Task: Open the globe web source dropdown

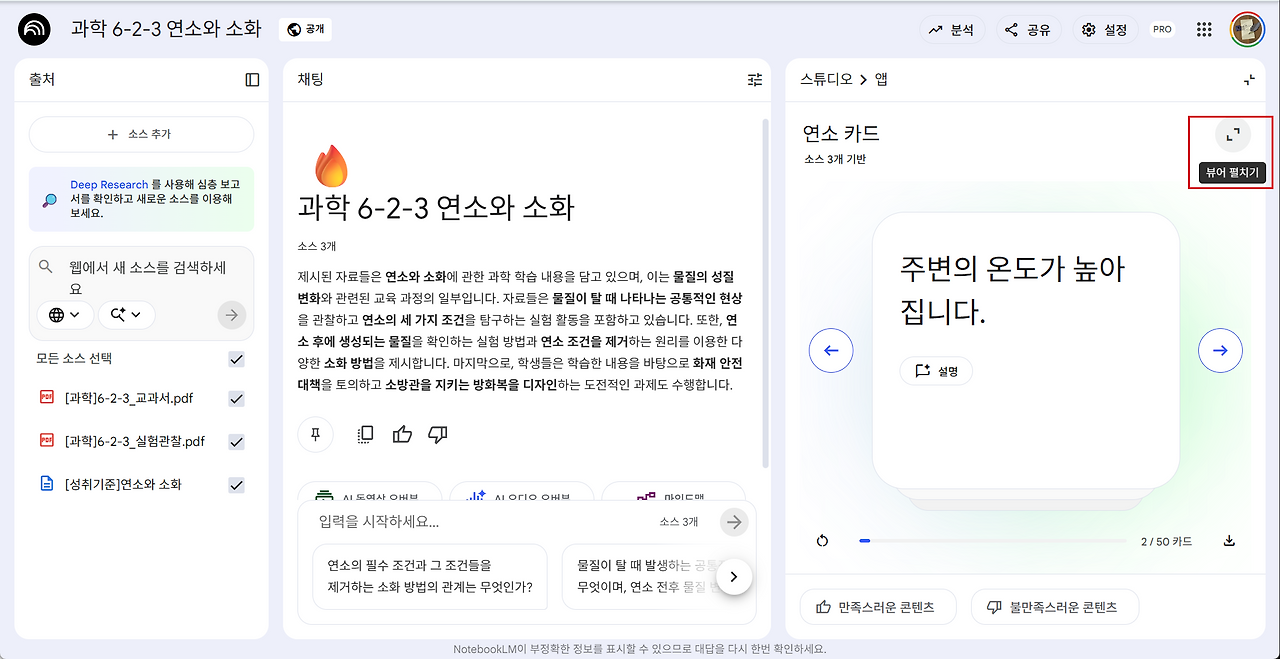Action: pos(66,314)
